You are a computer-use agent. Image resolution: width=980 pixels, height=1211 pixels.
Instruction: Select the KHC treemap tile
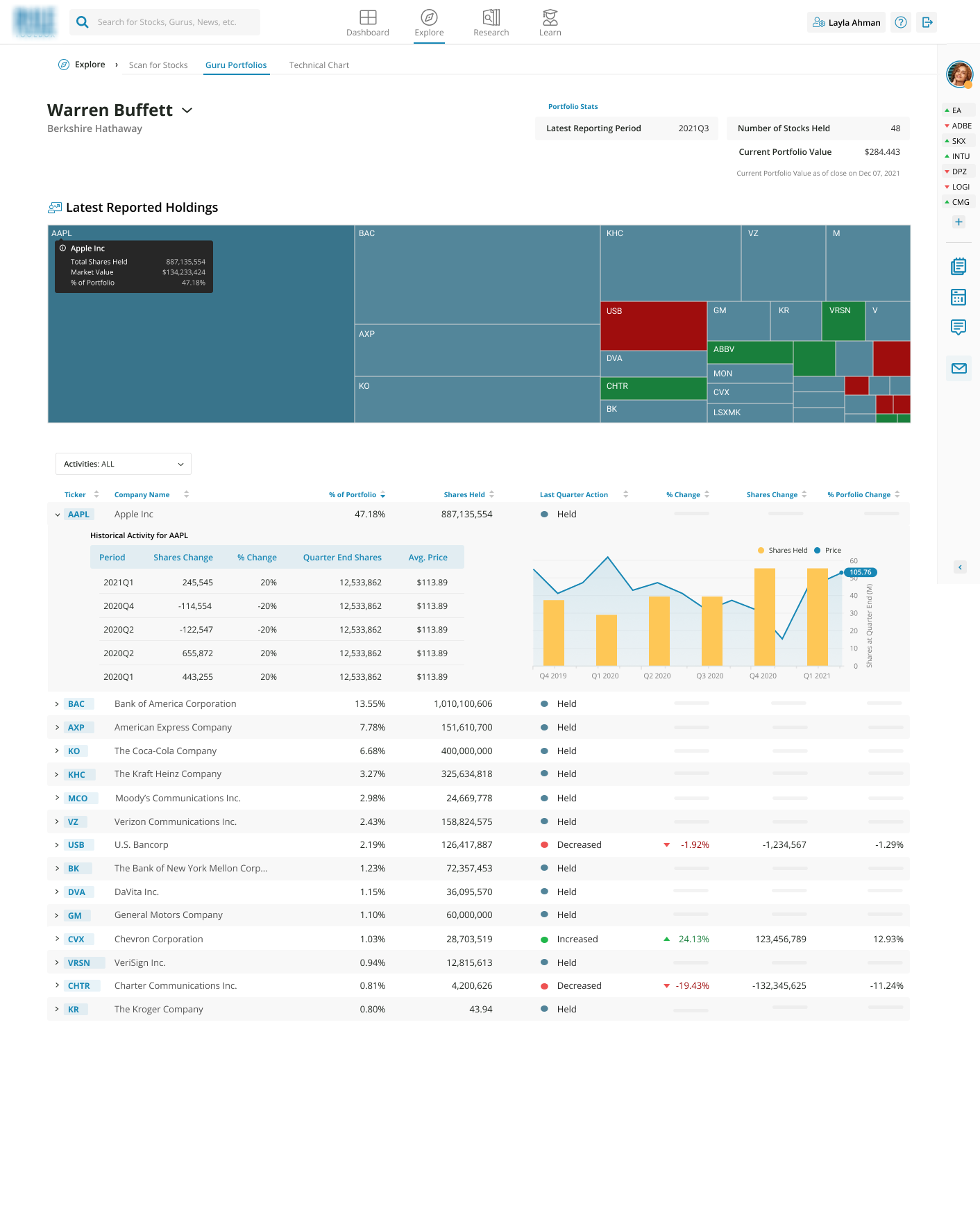670,263
